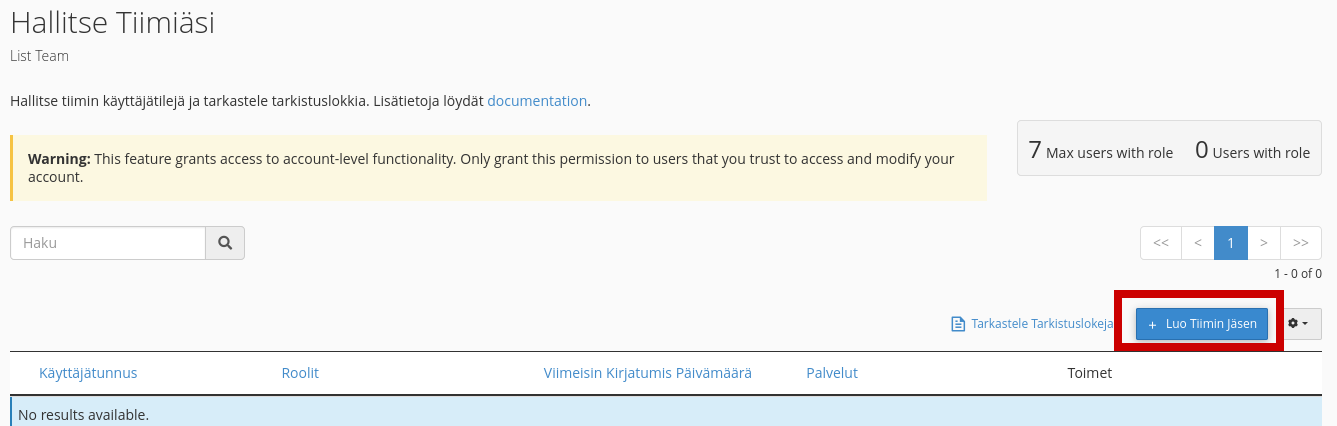Go to next page using > arrow

tap(1264, 243)
